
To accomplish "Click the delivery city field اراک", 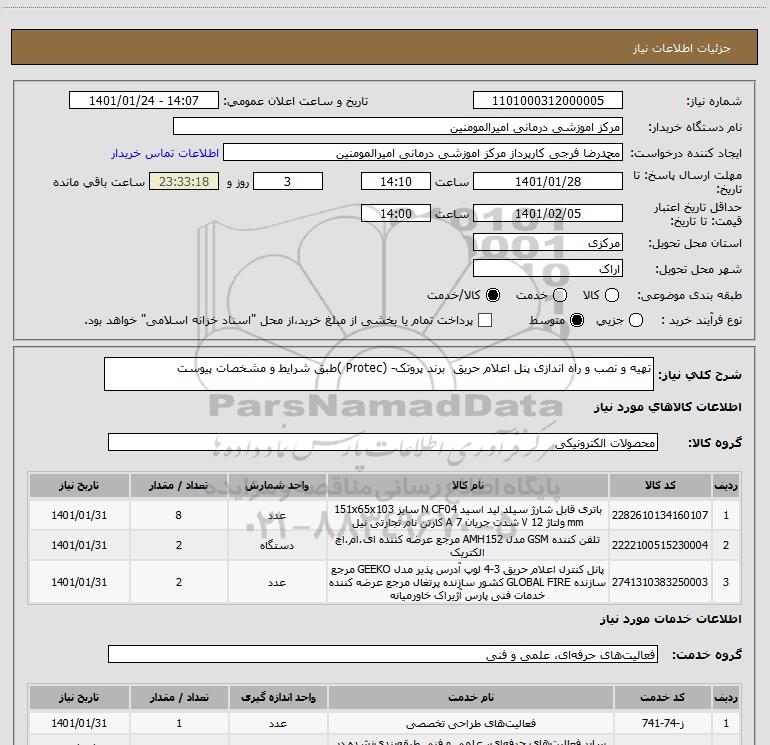I will point(548,269).
